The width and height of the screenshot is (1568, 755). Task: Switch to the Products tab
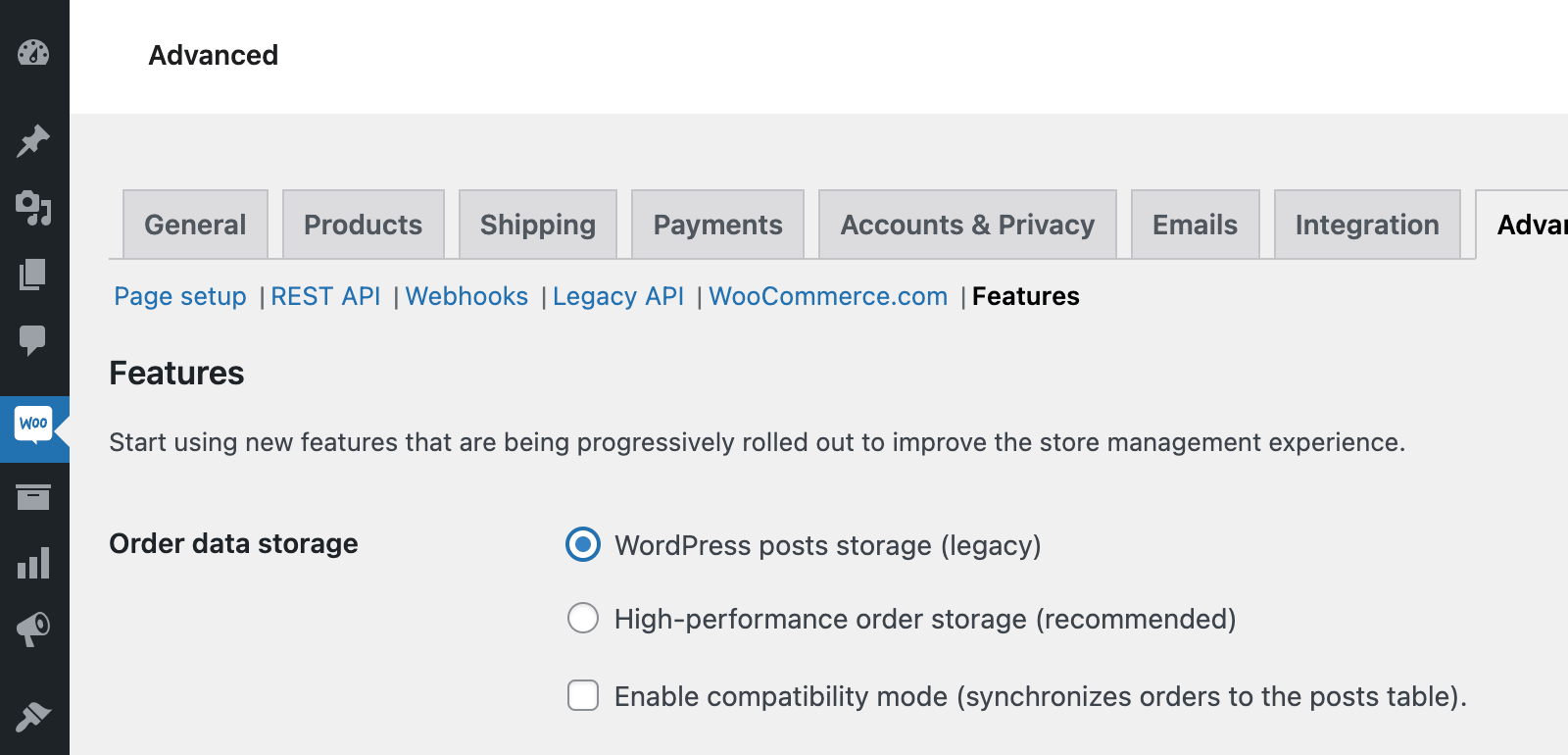click(x=364, y=225)
